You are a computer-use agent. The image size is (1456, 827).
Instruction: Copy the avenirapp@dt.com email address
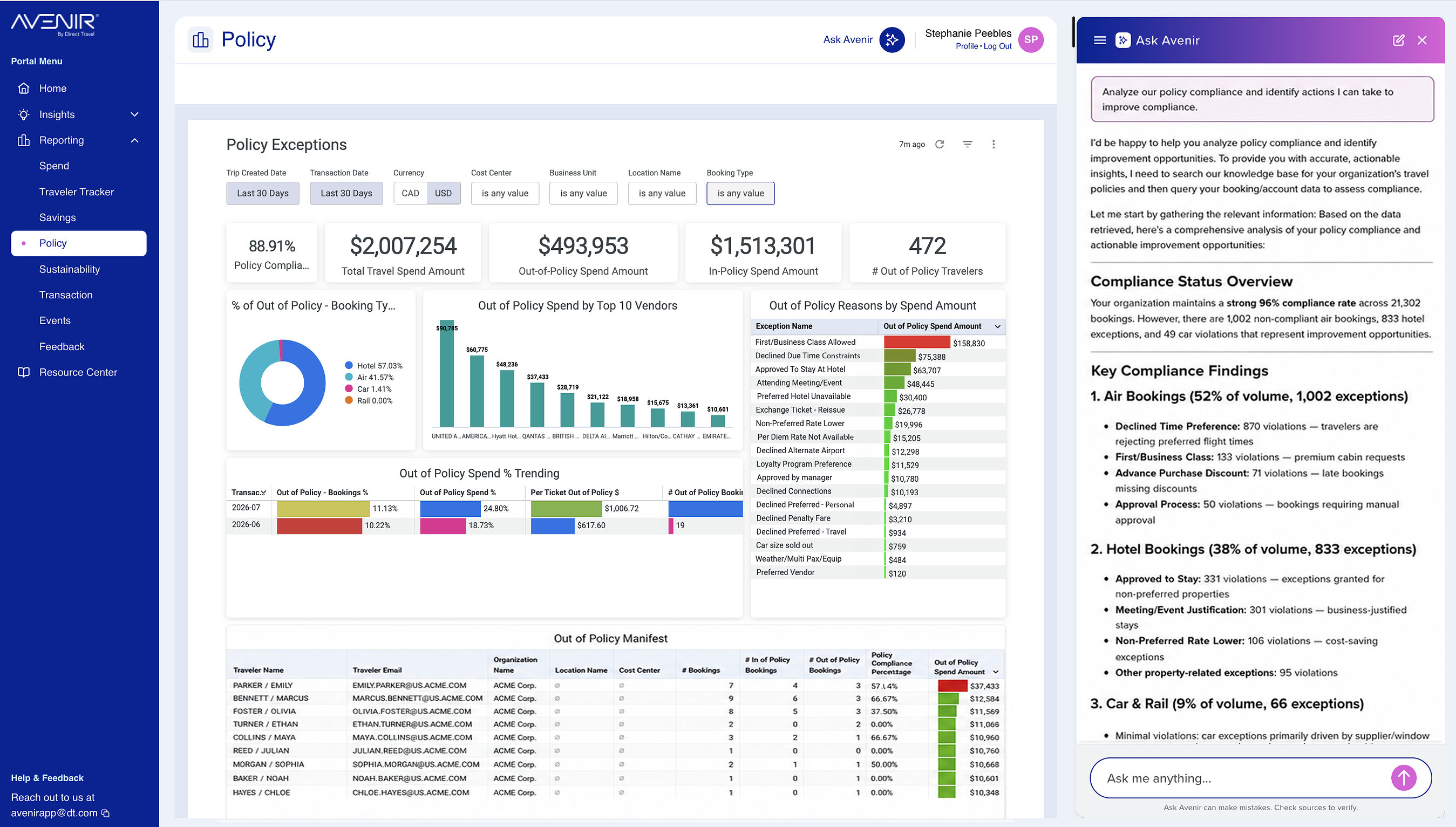click(x=105, y=813)
